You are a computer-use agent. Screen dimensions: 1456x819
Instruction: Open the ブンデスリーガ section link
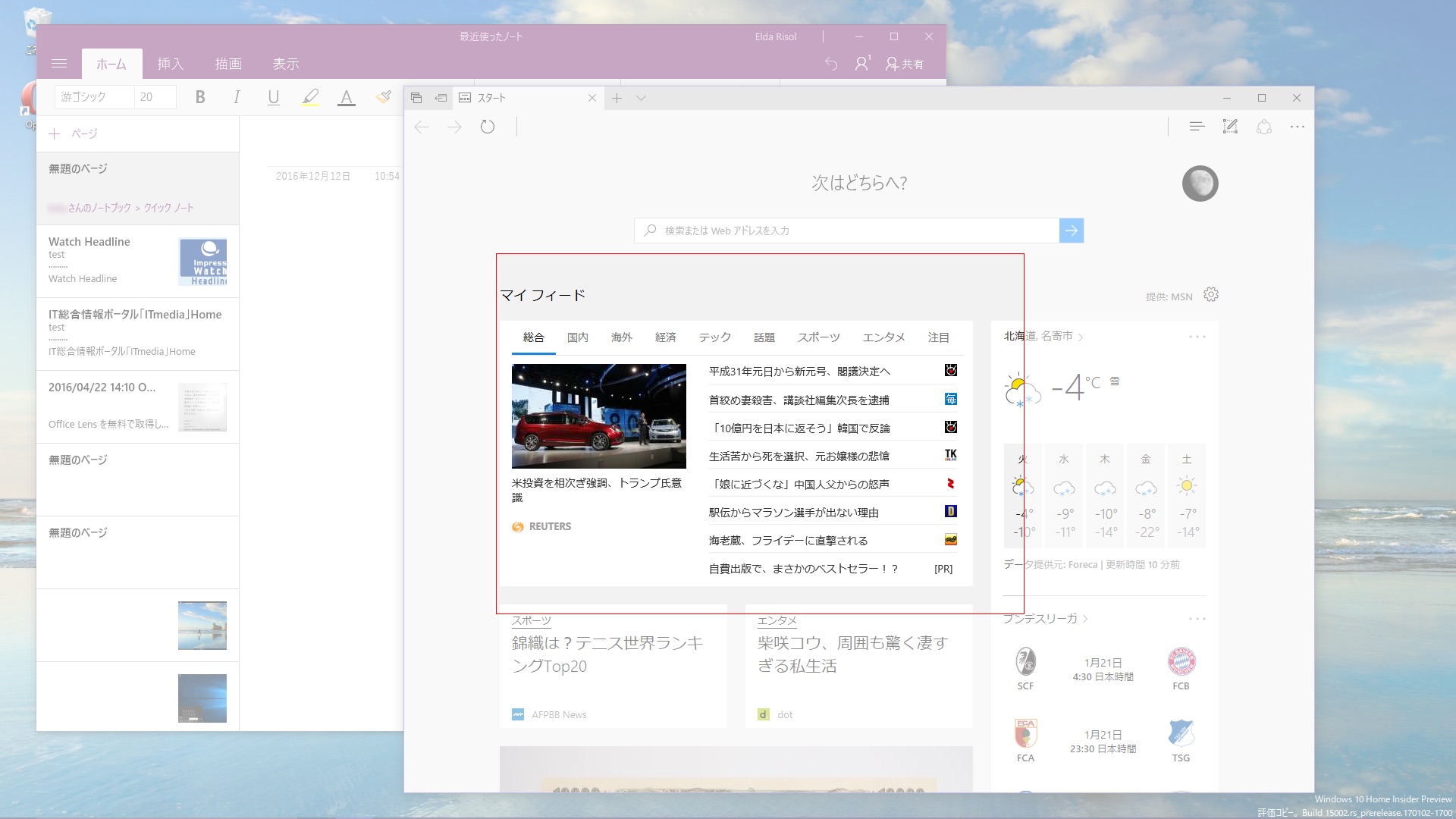pos(1044,619)
